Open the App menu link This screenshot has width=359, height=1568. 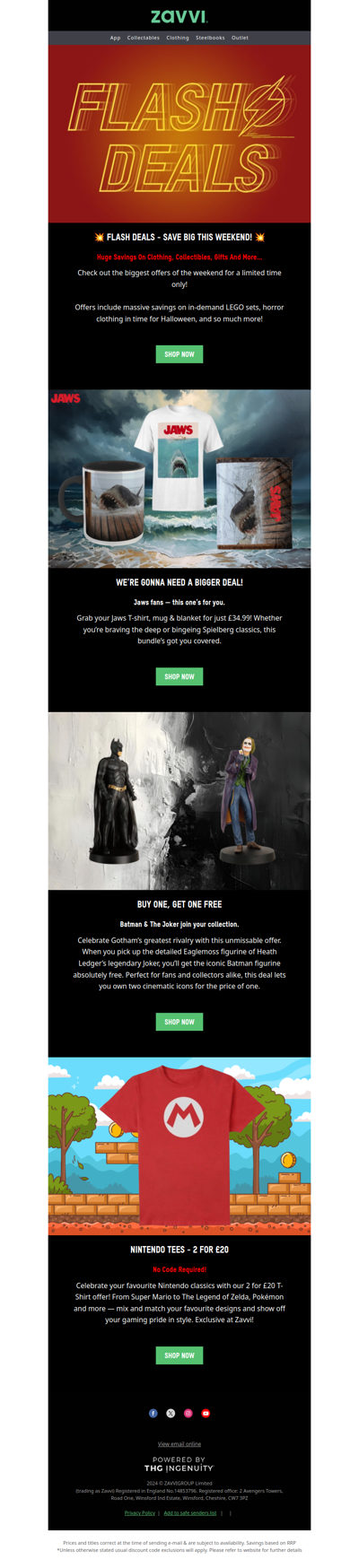click(115, 38)
